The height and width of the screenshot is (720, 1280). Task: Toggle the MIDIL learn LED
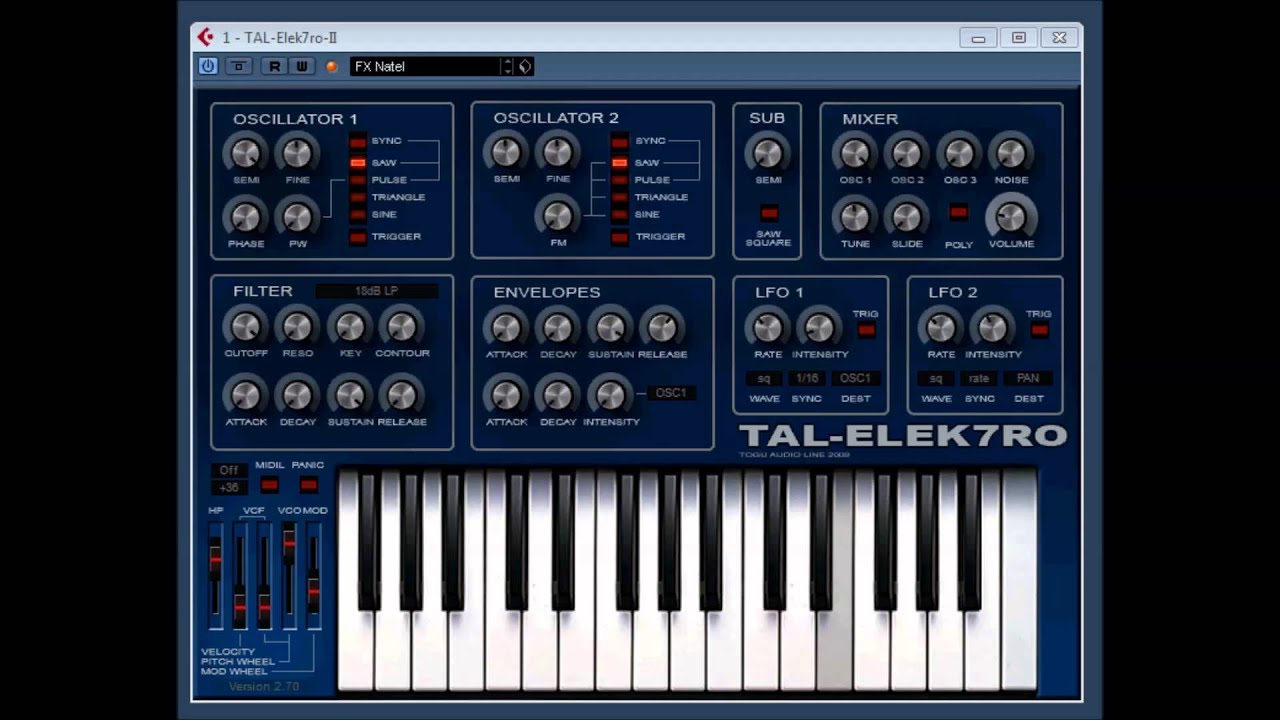pos(269,485)
